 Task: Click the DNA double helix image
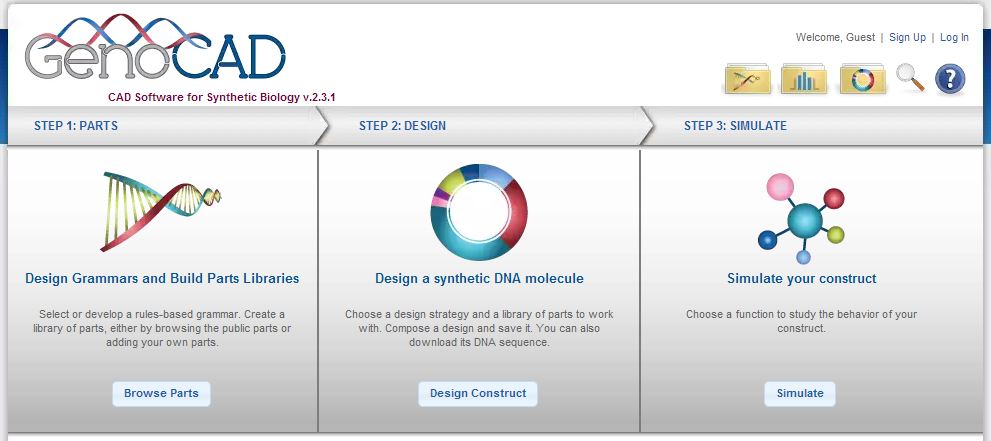click(x=161, y=212)
